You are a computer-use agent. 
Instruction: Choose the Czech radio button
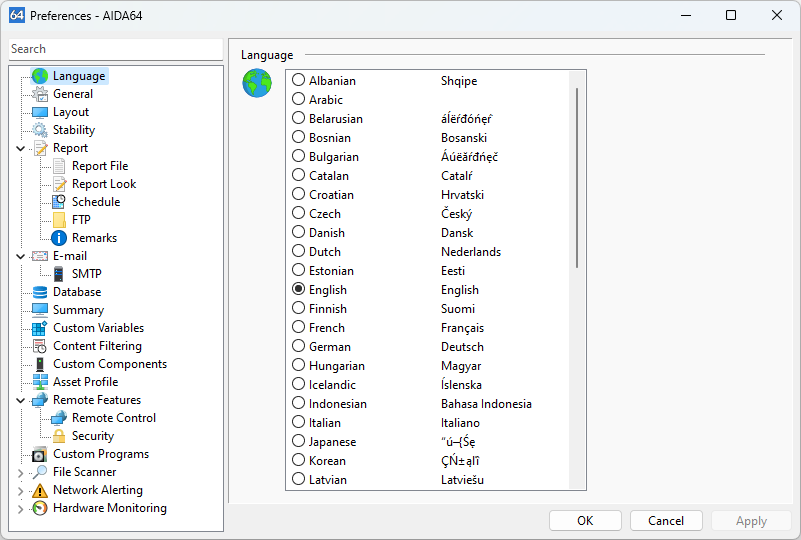pyautogui.click(x=298, y=213)
